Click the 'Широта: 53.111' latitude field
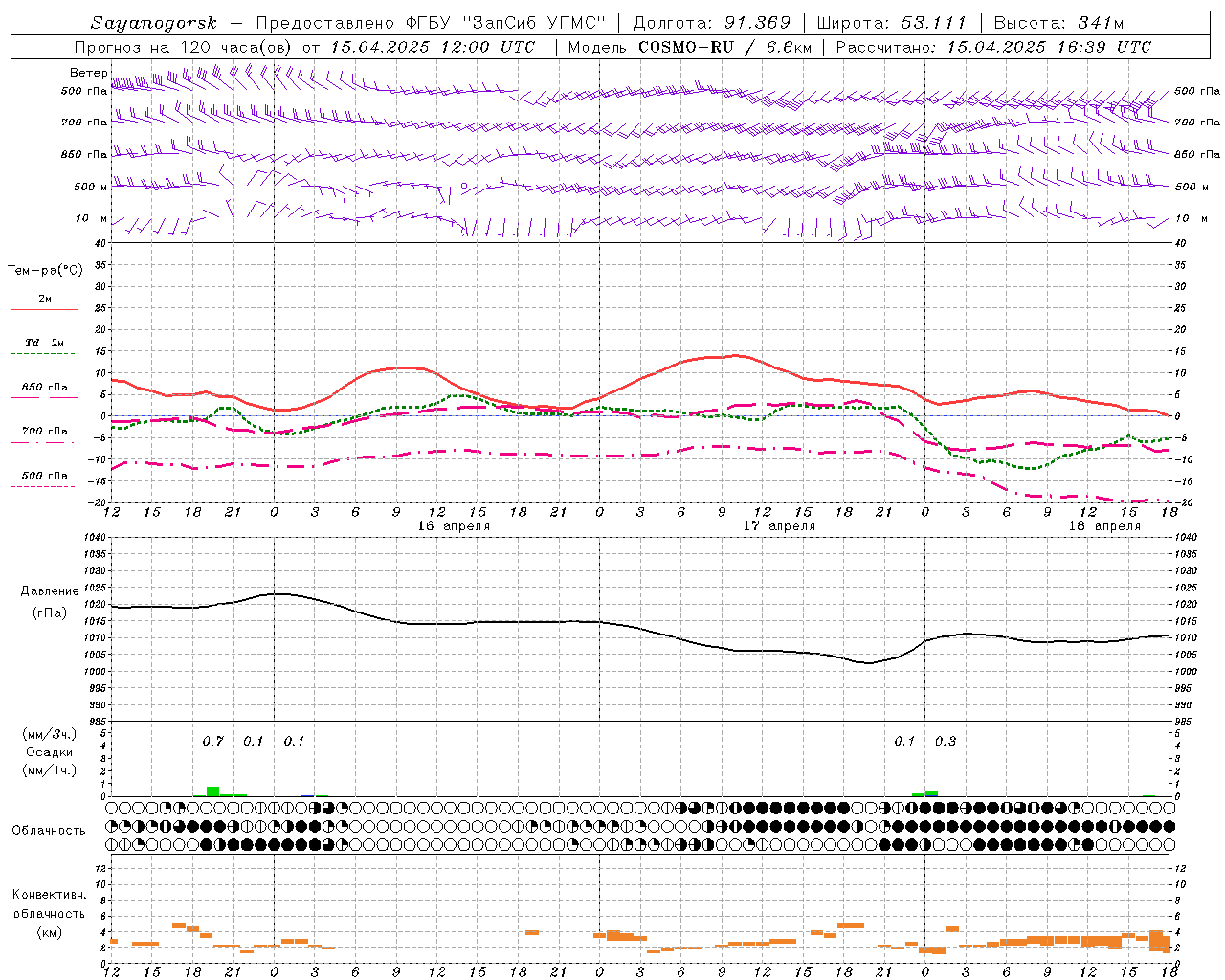This screenshot has height=980, width=1225. click(x=891, y=23)
